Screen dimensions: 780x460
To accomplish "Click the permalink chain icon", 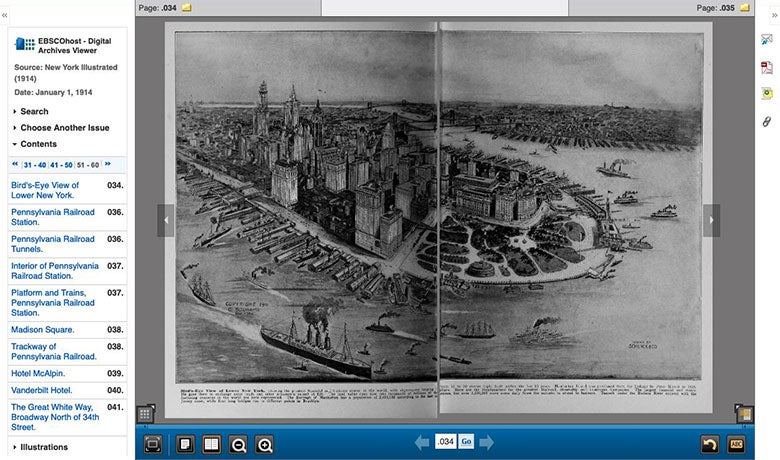I will [767, 121].
